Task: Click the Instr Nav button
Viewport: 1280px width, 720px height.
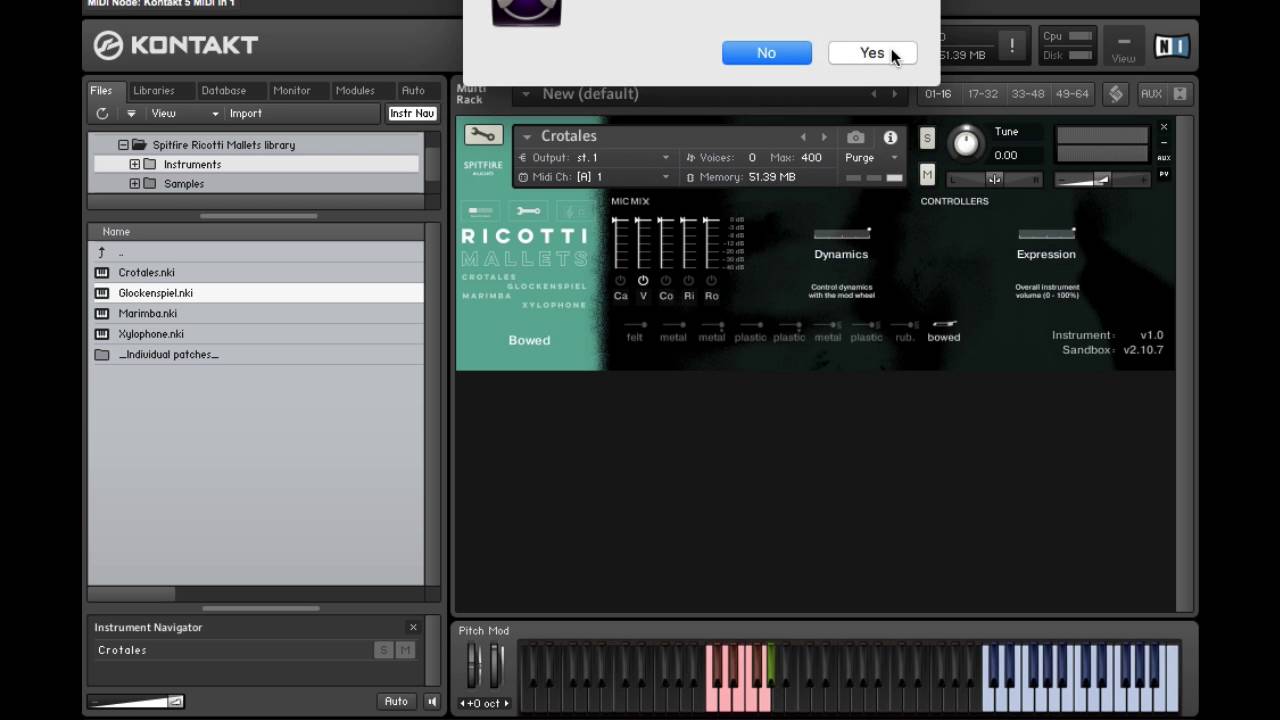Action: [x=412, y=114]
